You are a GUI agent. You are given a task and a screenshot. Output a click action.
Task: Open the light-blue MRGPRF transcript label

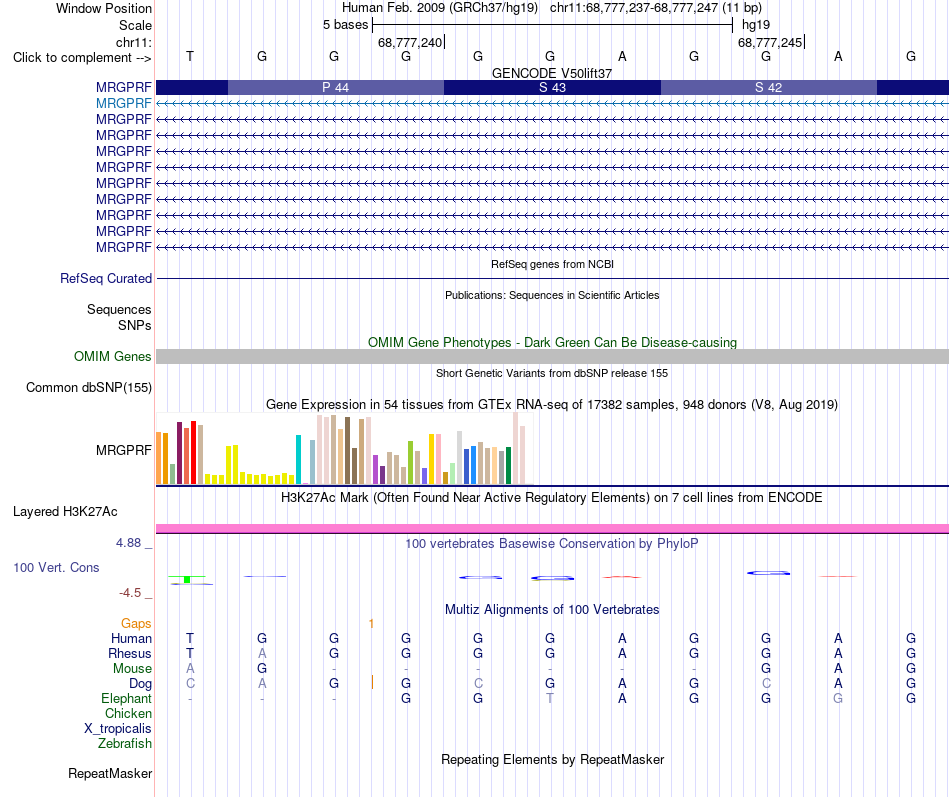(124, 104)
